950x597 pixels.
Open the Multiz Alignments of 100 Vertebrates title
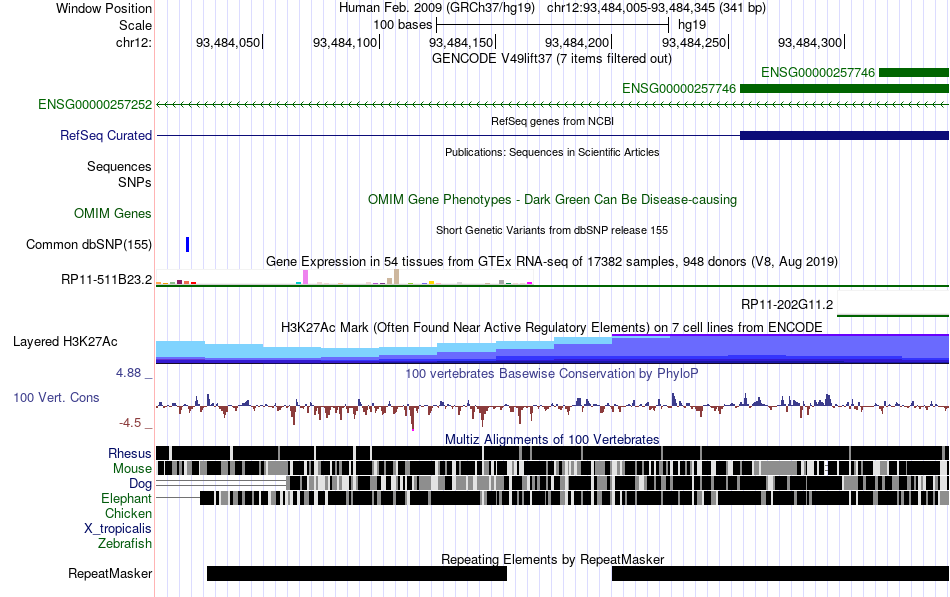tap(552, 439)
